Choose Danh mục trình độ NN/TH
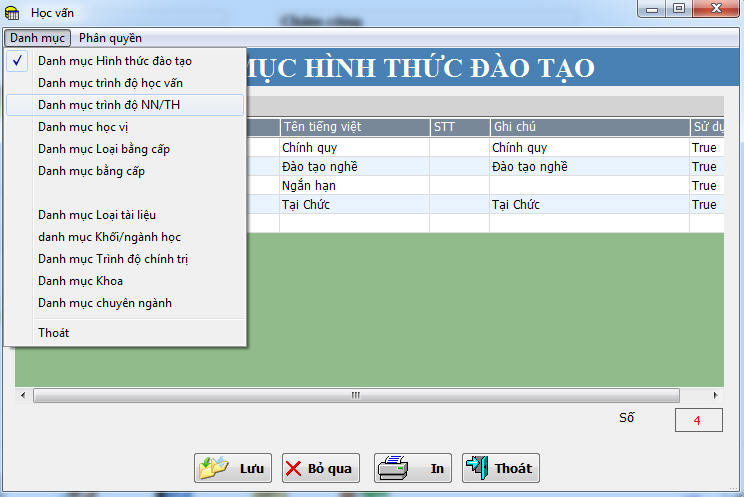The image size is (744, 497). click(x=109, y=105)
